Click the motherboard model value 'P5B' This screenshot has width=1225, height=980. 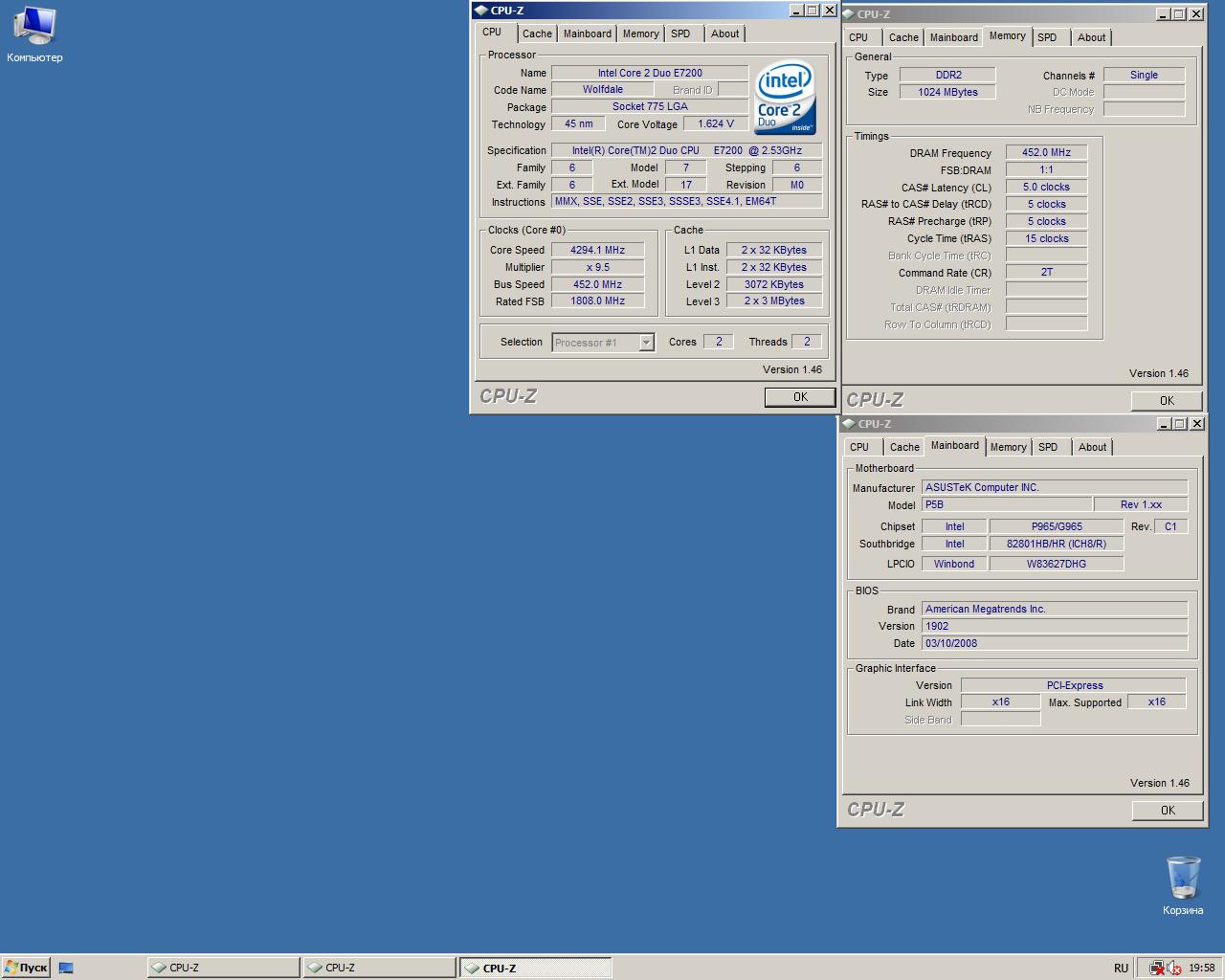[x=1007, y=504]
